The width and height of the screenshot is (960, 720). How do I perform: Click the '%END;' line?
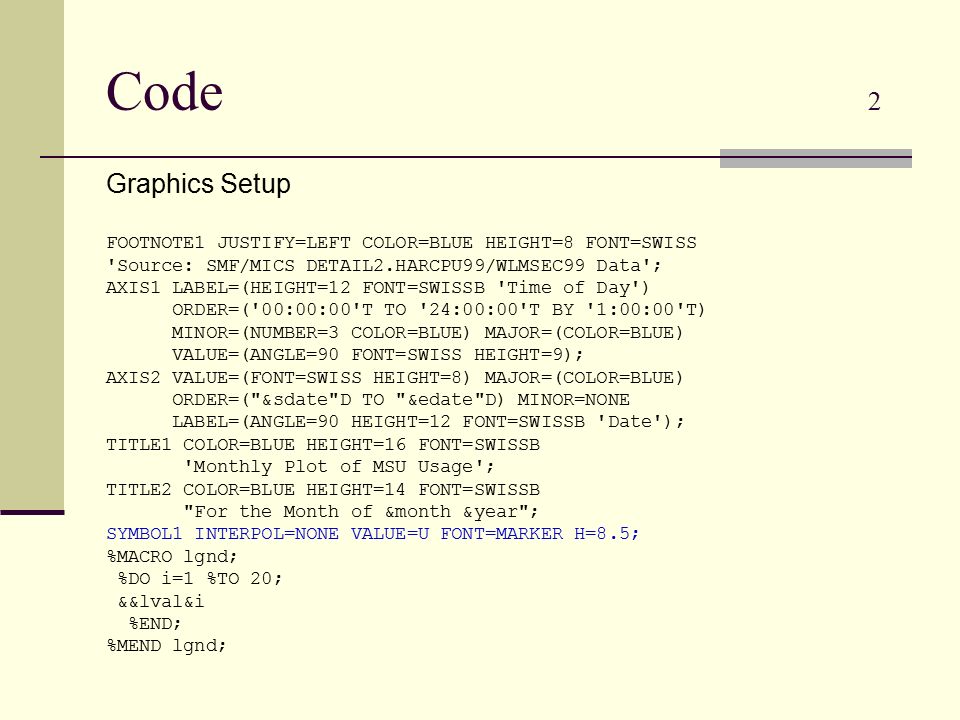155,624
